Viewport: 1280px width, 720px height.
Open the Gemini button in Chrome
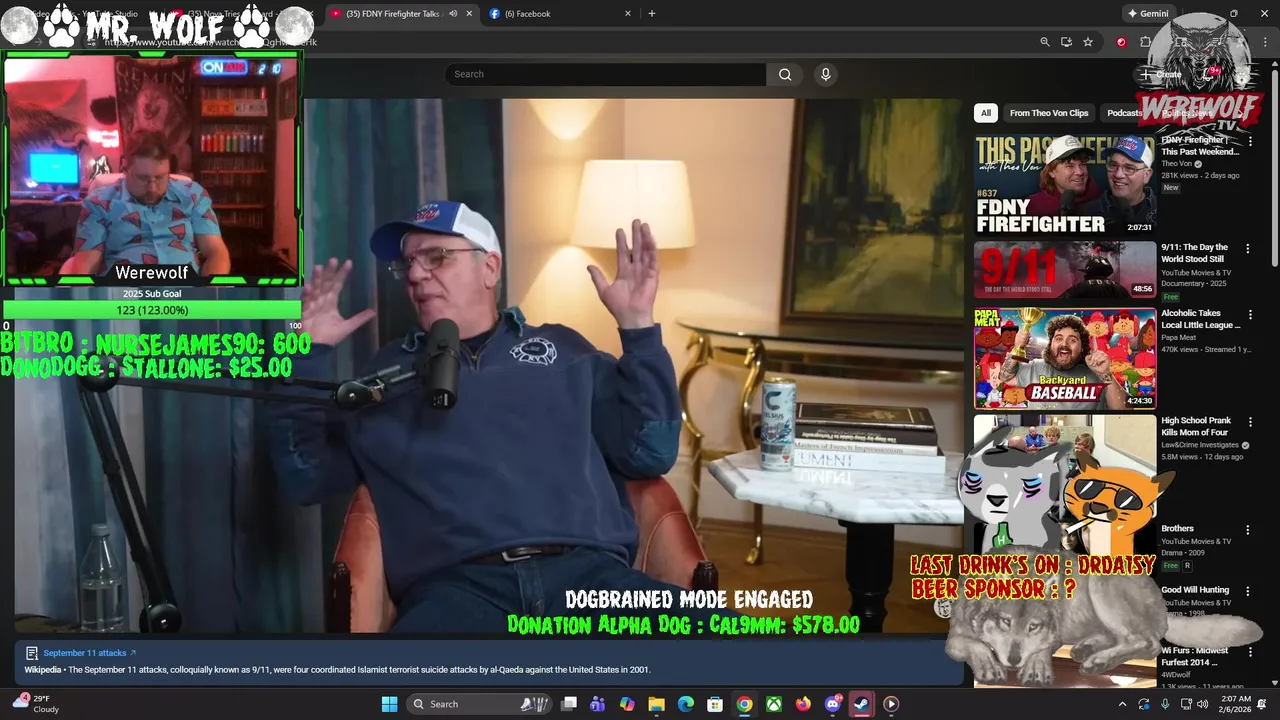point(1148,14)
